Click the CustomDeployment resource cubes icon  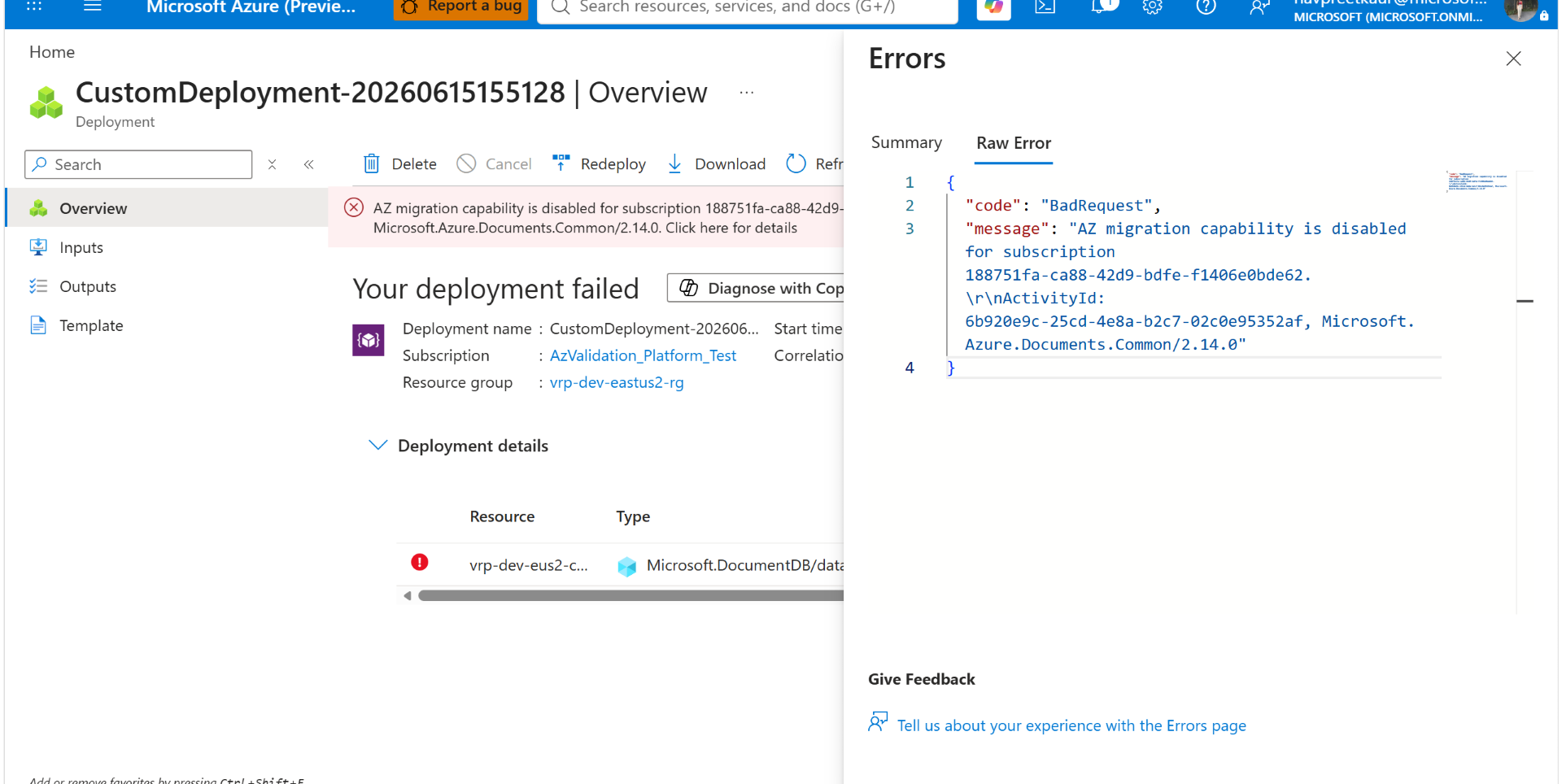pyautogui.click(x=46, y=103)
